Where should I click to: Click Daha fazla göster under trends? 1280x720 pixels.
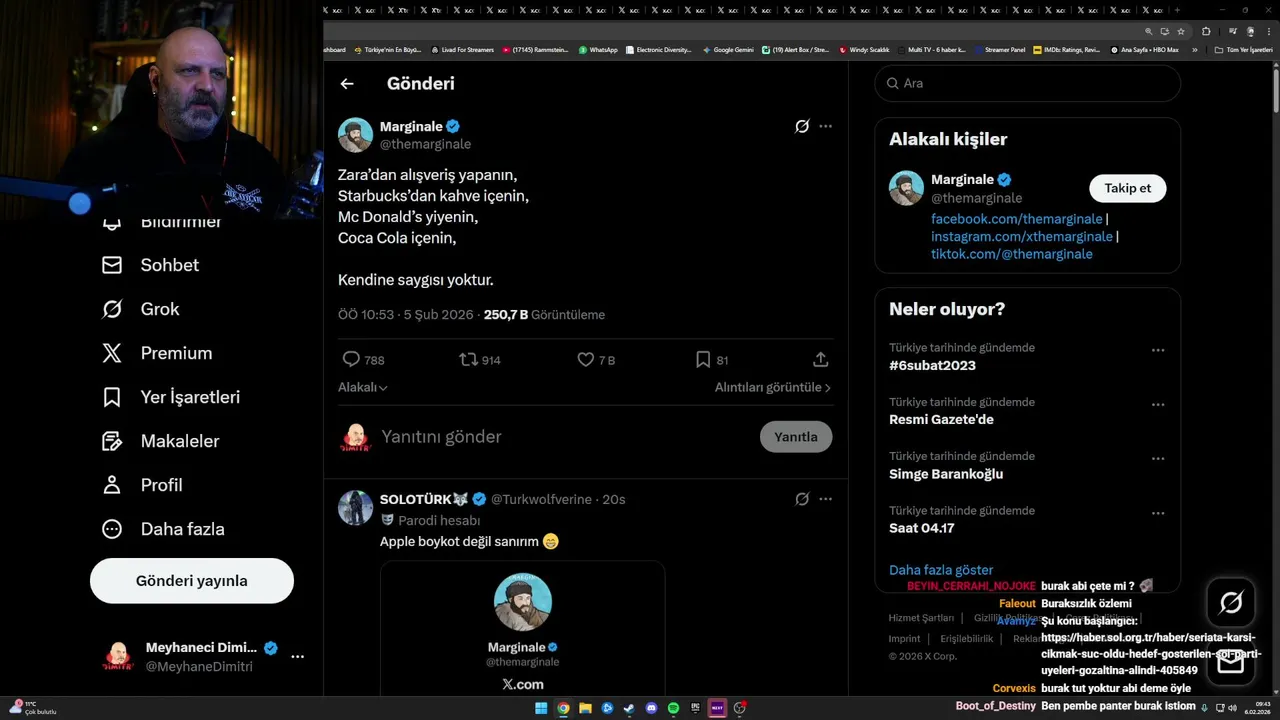(x=941, y=570)
